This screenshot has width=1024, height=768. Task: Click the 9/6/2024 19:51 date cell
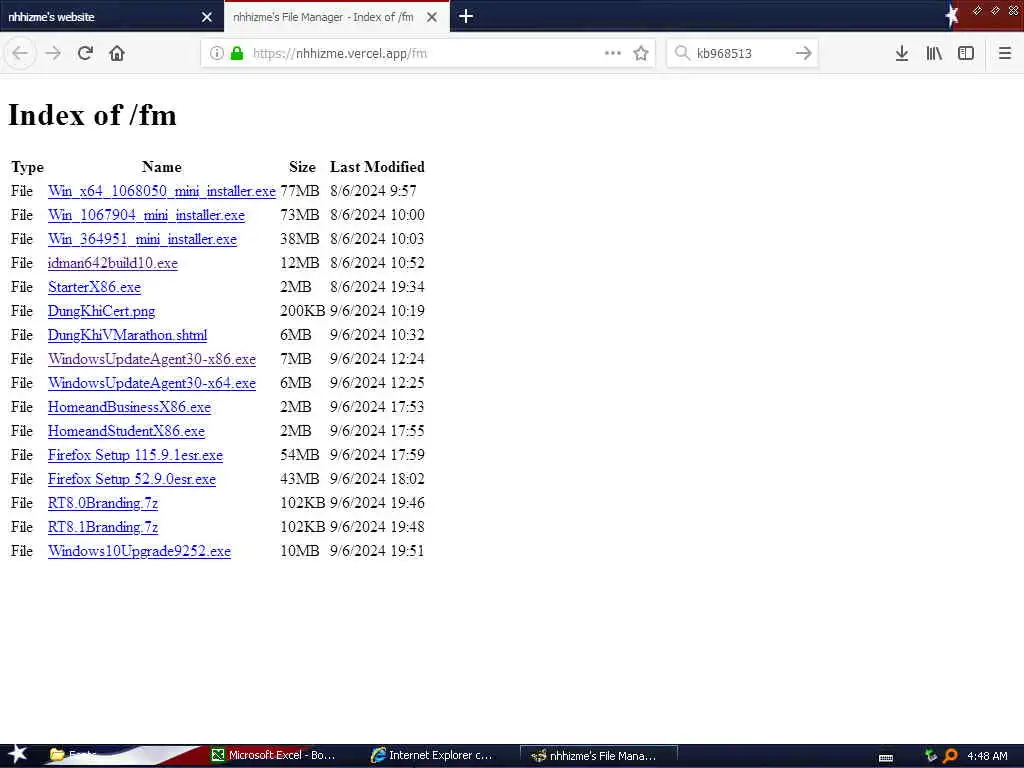(377, 551)
